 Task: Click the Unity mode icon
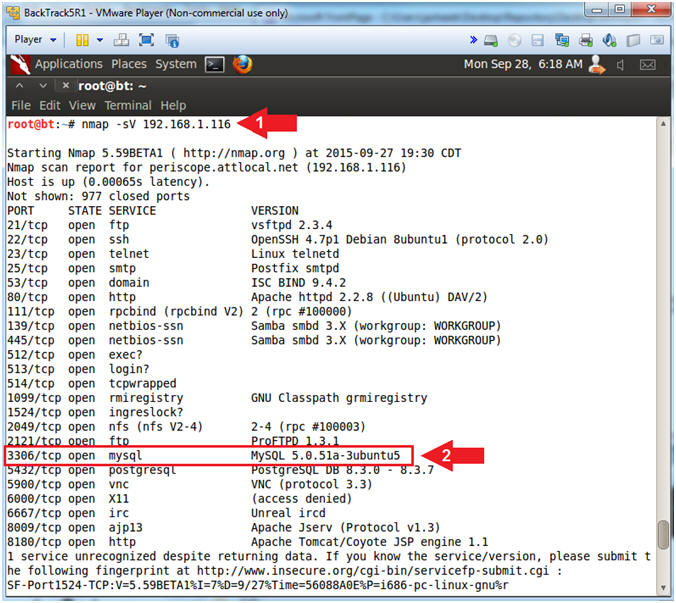172,41
